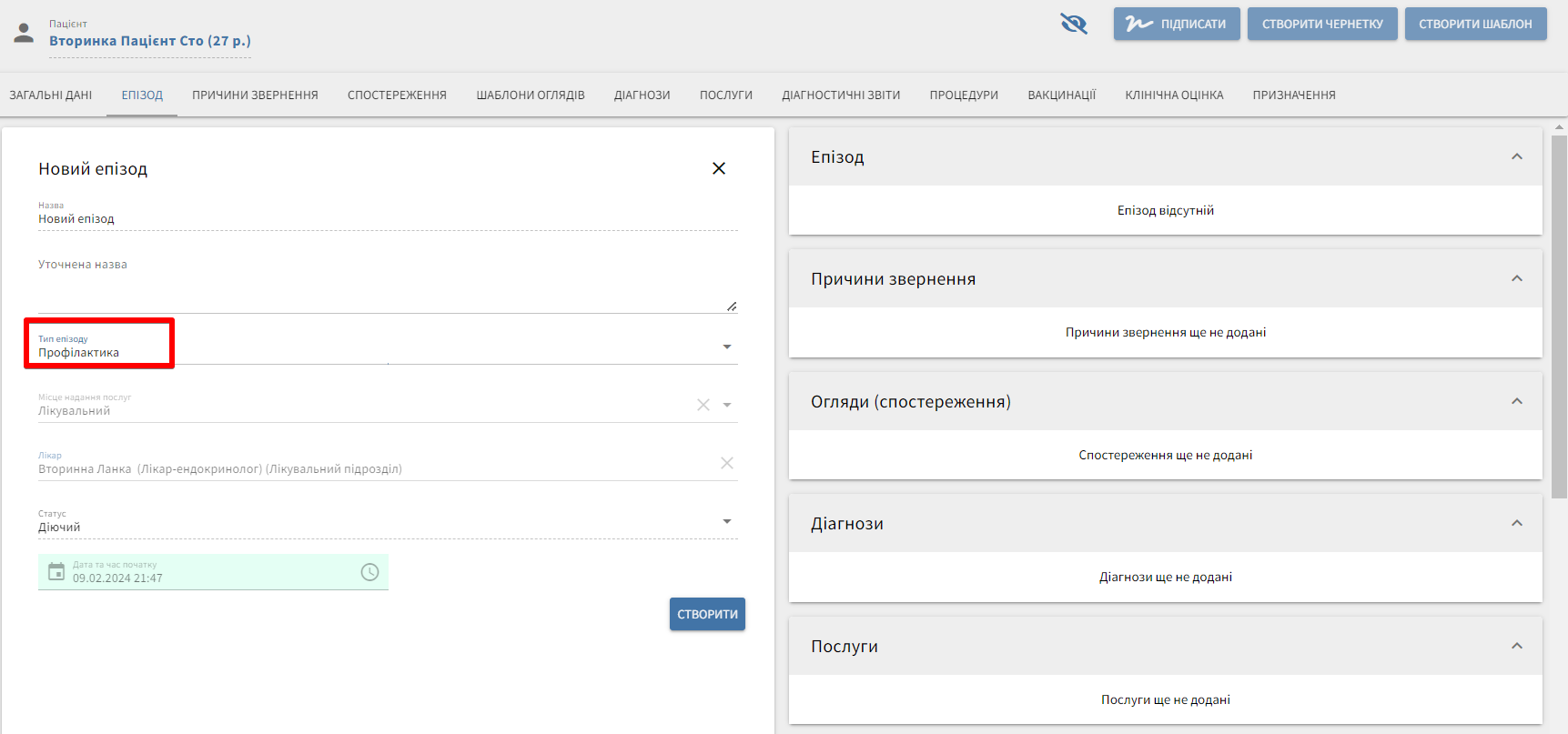Click resize handle of Уточнена назва textarea
The image size is (1568, 734).
[732, 307]
